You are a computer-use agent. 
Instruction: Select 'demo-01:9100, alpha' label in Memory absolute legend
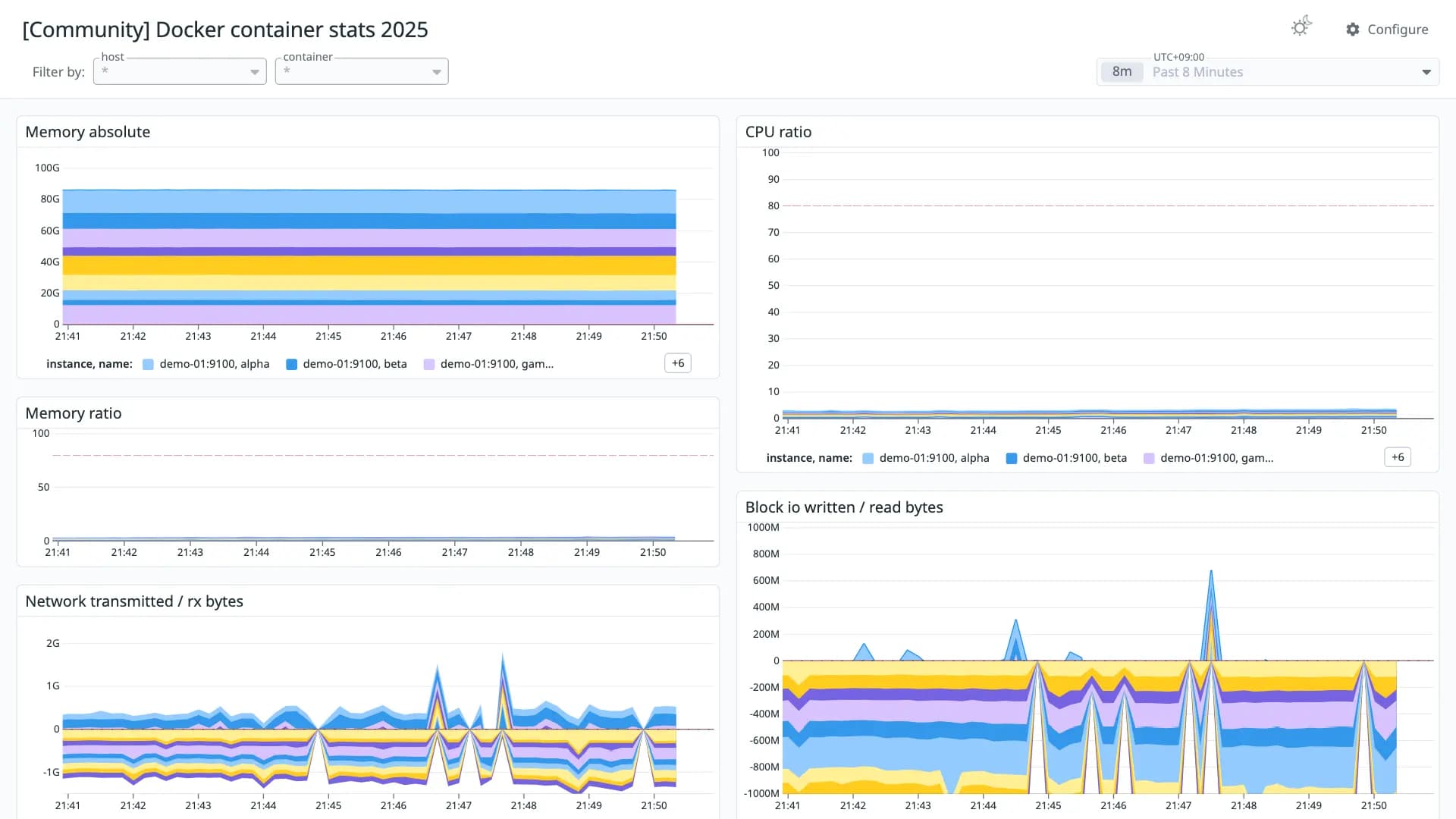(x=215, y=364)
